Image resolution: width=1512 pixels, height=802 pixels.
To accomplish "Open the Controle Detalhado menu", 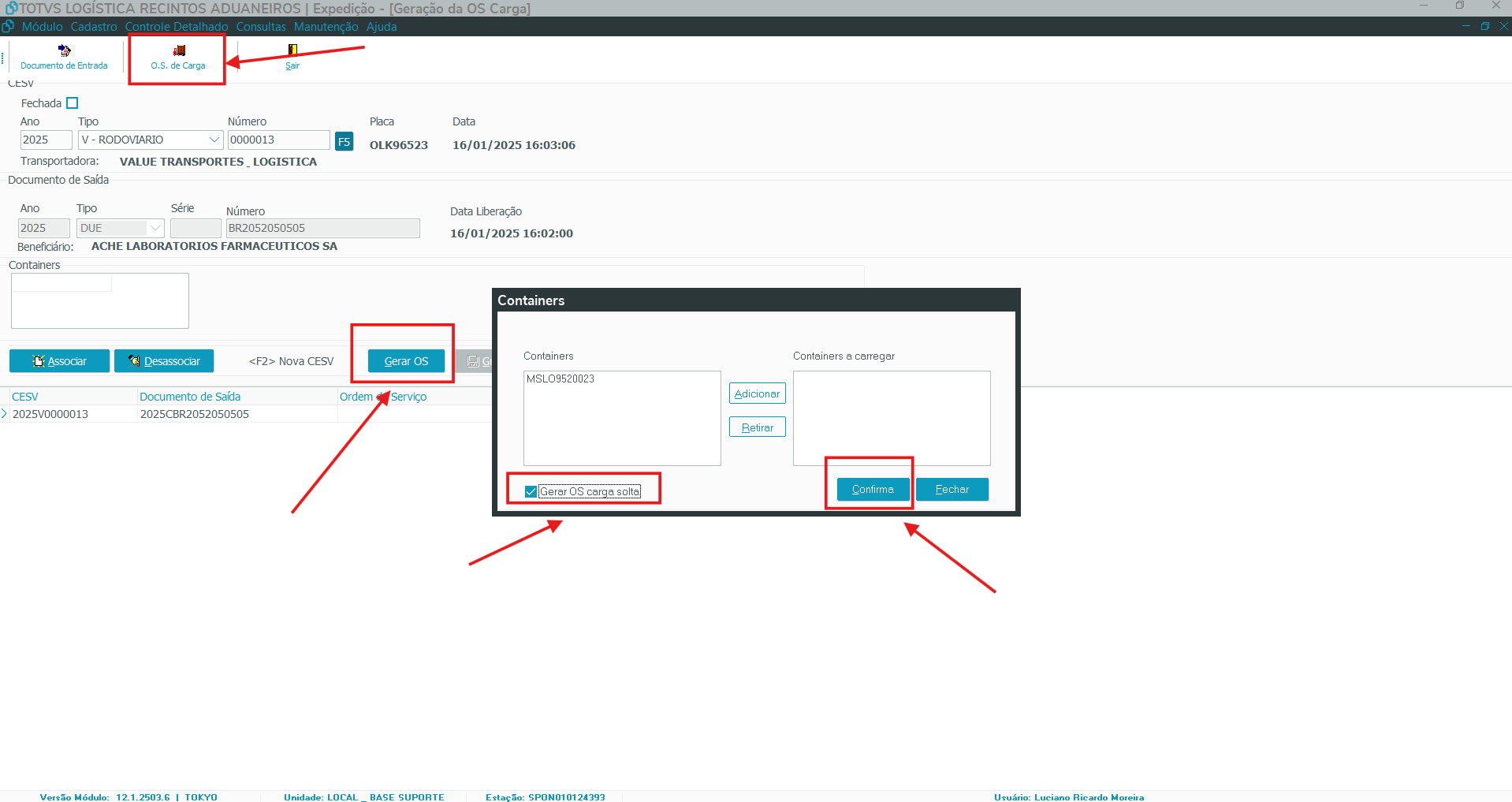I will coord(177,26).
